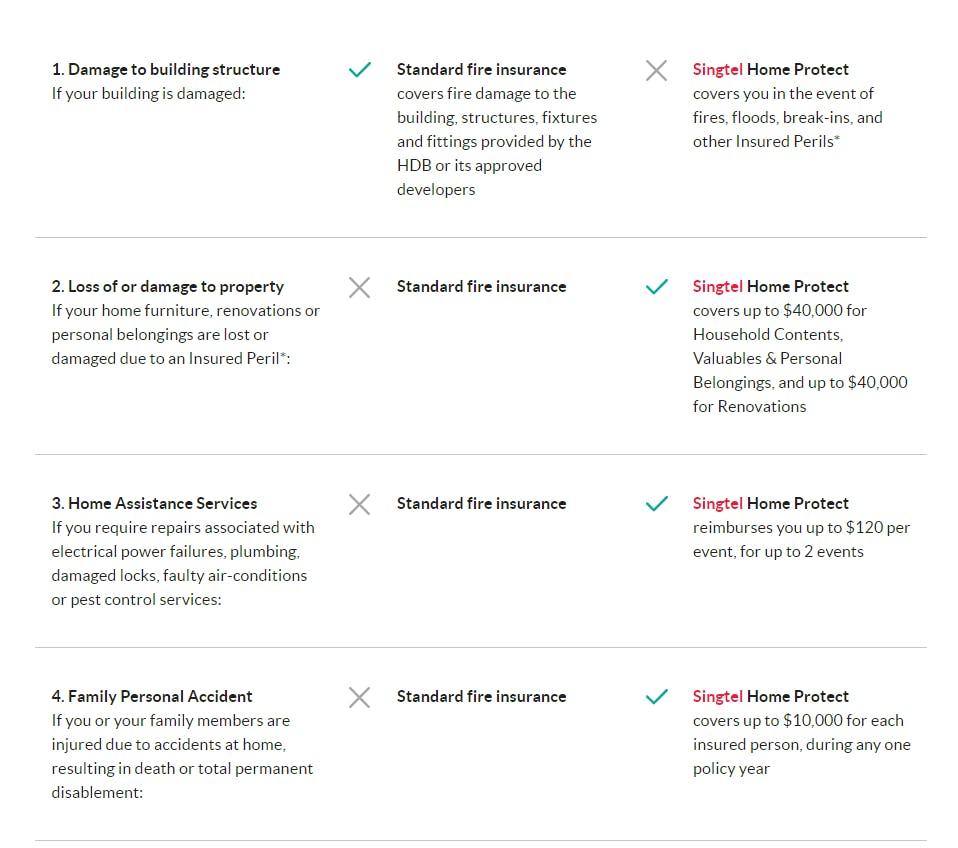Click Singtel Home Protect in Home Assistance row
The height and width of the screenshot is (848, 958).
click(770, 504)
